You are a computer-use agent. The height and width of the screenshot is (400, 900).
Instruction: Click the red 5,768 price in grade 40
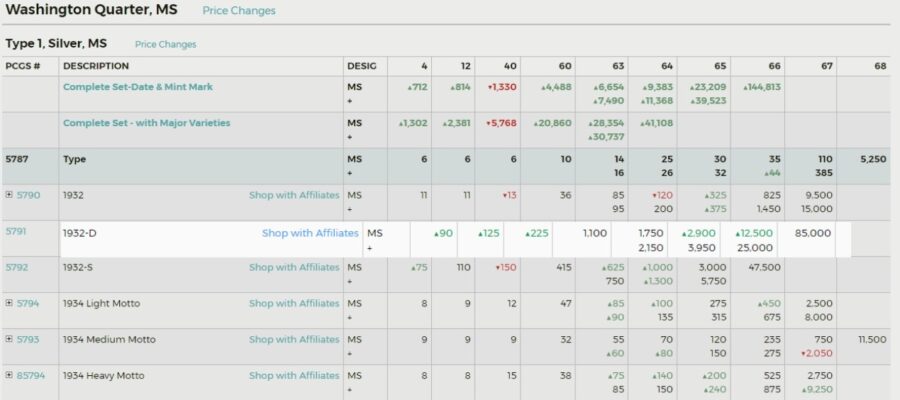[502, 123]
